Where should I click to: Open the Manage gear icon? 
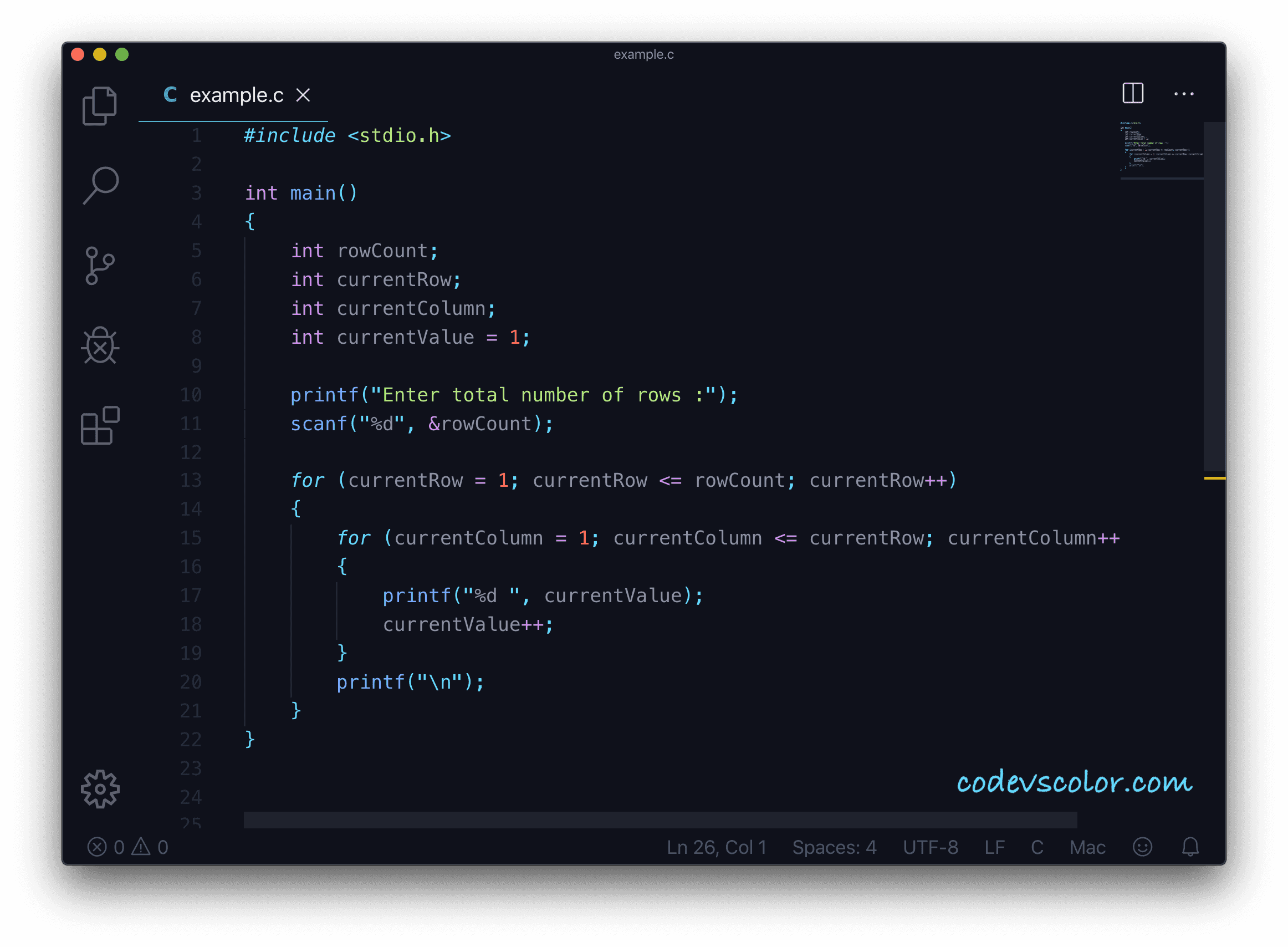[100, 789]
